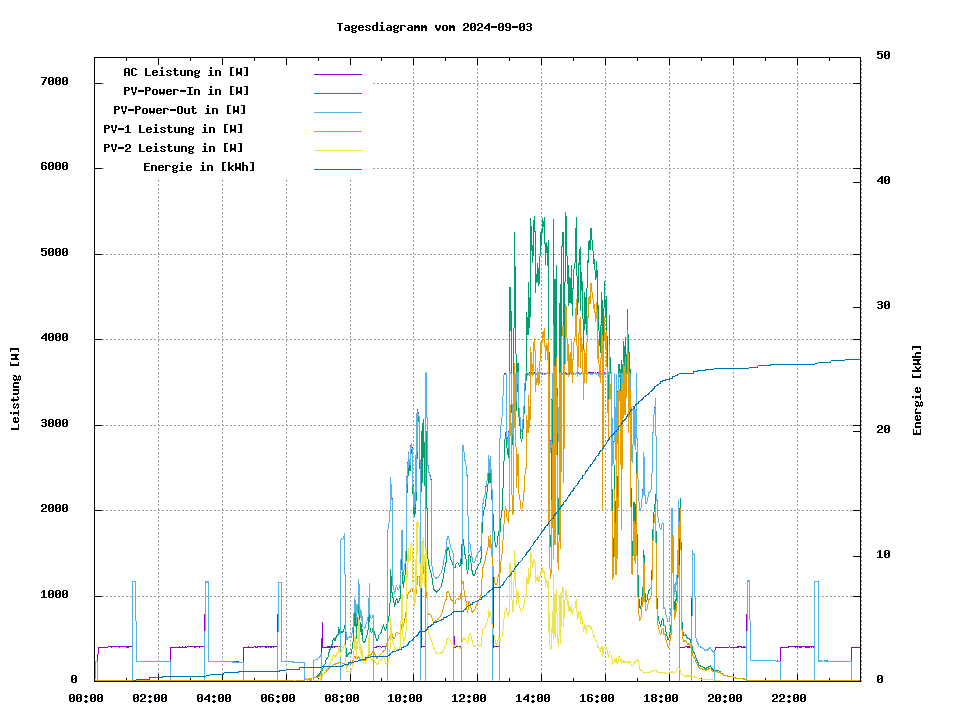Click the PV-1 Leistung legend label
Viewport: 960px width, 720px height.
tap(173, 129)
